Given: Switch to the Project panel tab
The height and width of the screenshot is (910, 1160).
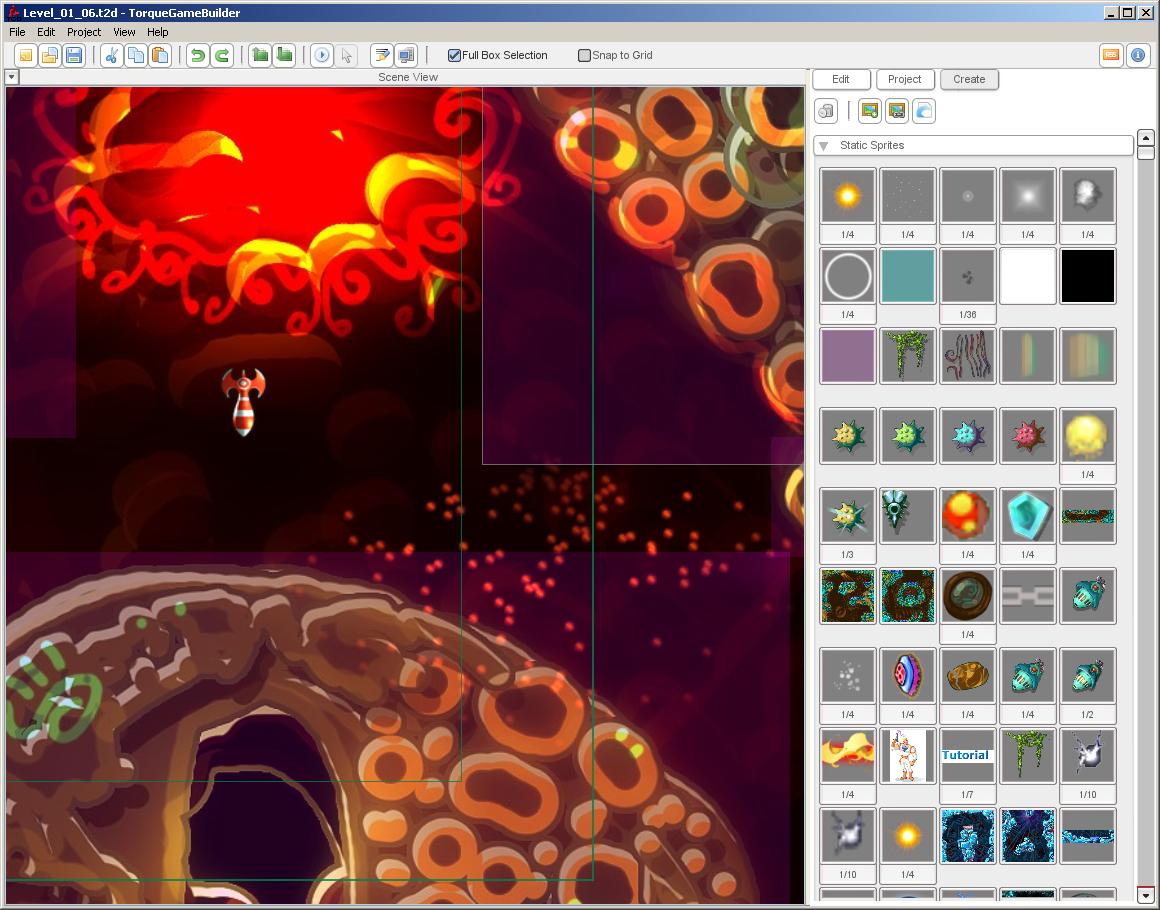Looking at the screenshot, I should (x=904, y=79).
